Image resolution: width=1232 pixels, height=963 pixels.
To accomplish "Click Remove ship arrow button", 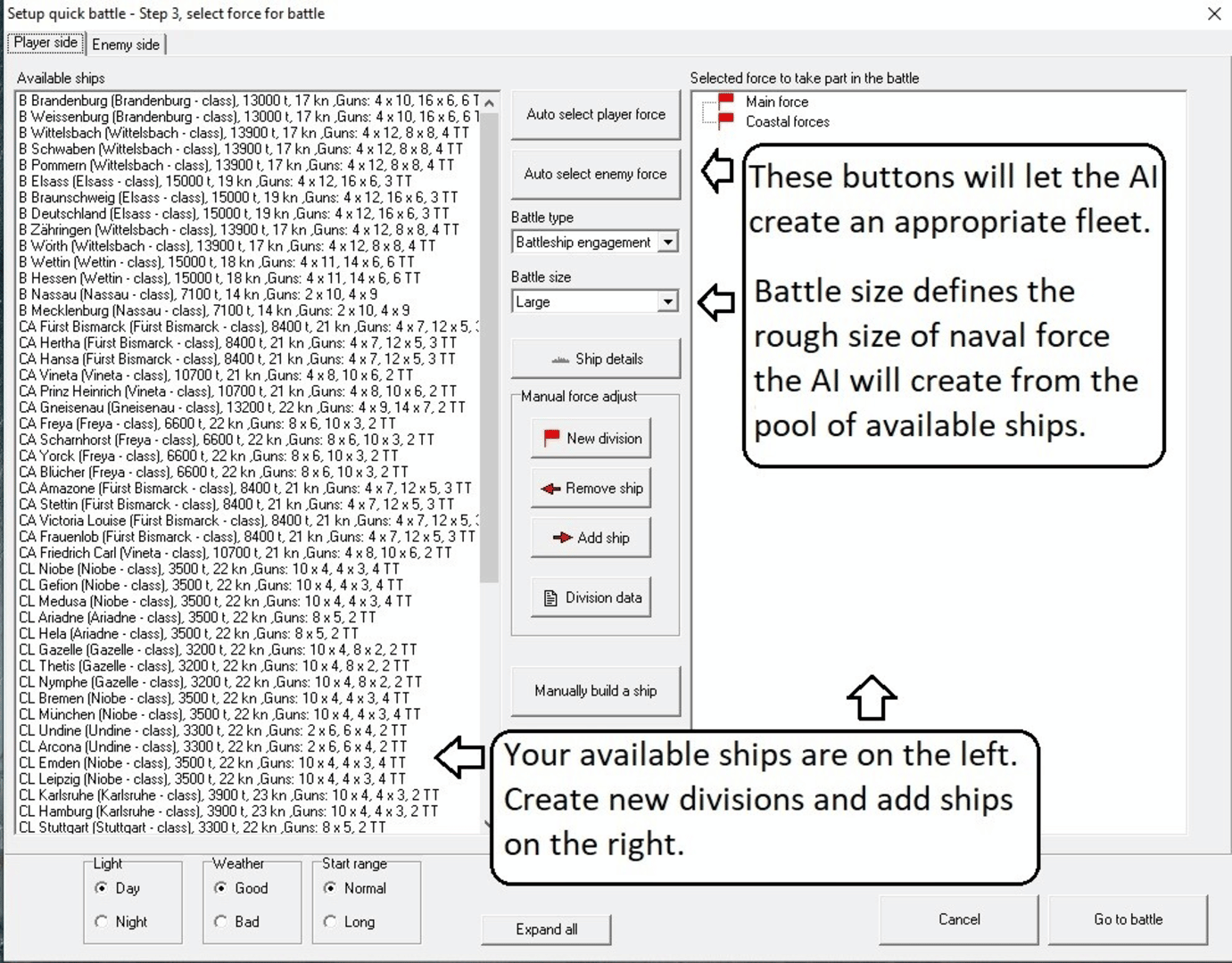I will coord(591,489).
